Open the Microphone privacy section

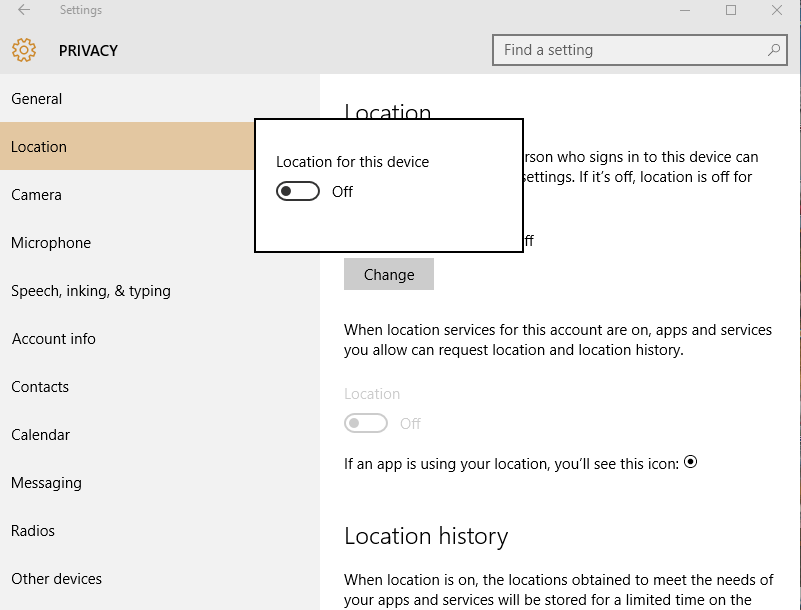51,242
